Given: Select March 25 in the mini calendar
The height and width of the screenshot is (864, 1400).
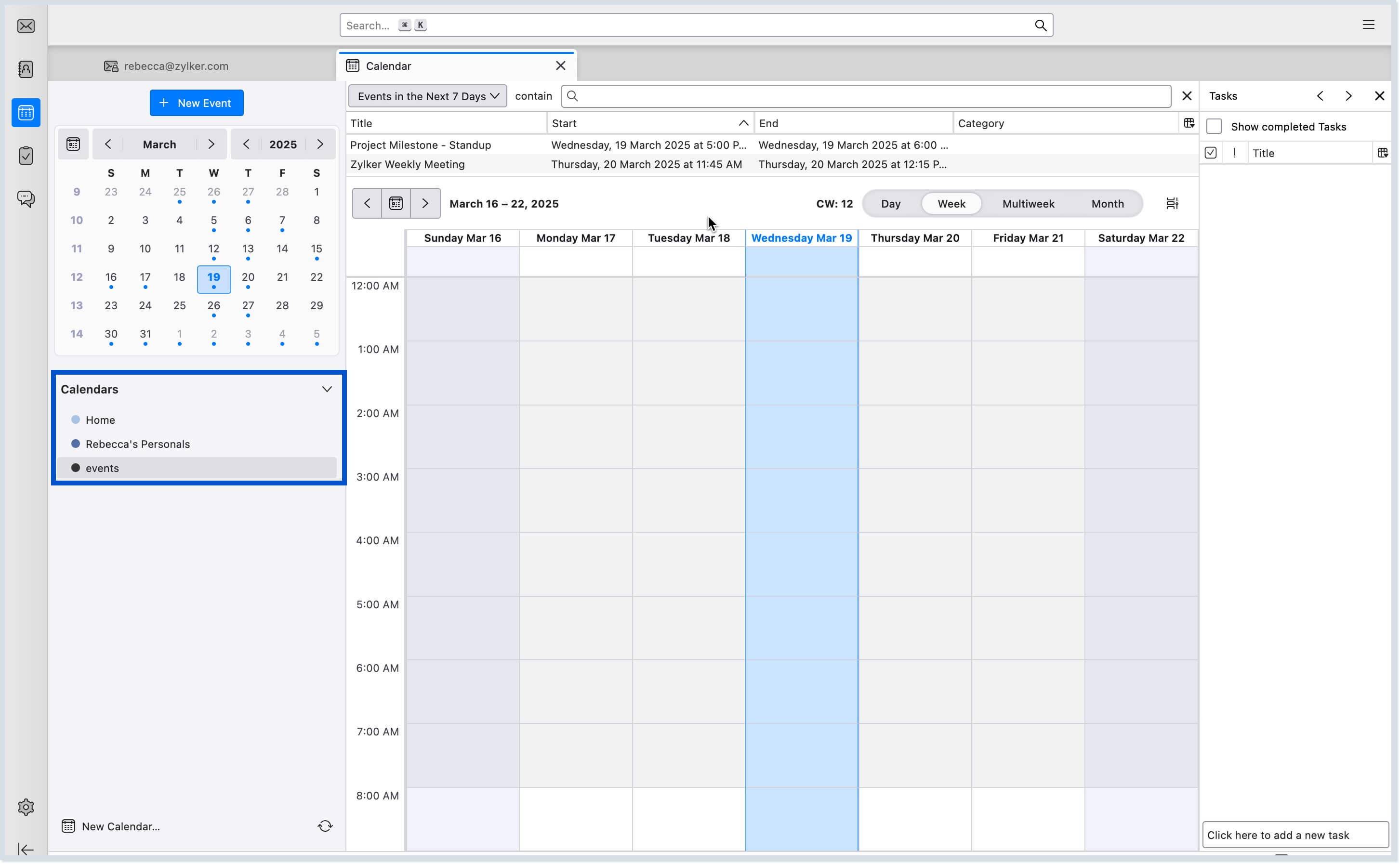Looking at the screenshot, I should click(x=179, y=306).
